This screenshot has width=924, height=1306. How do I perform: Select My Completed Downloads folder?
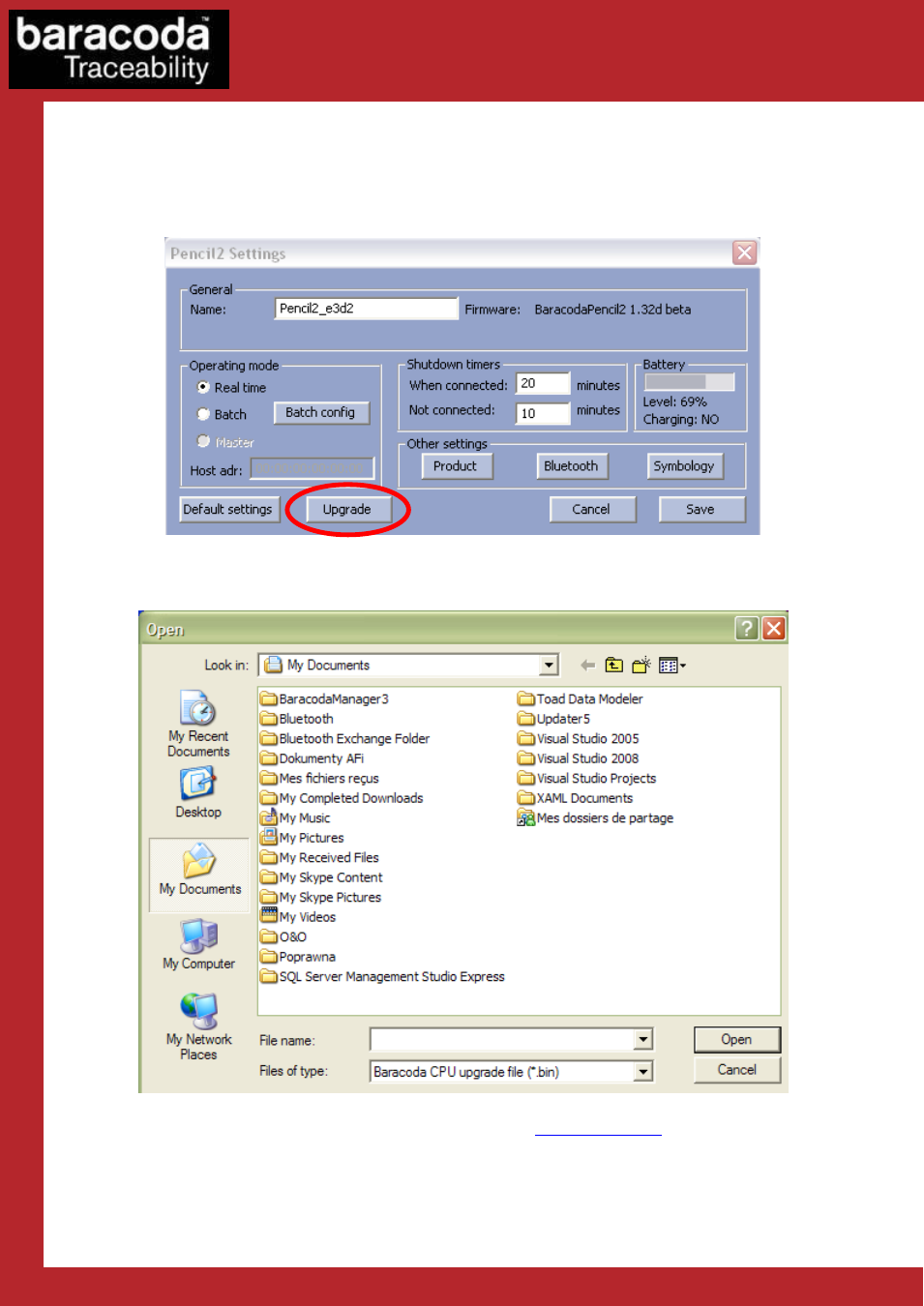[343, 798]
